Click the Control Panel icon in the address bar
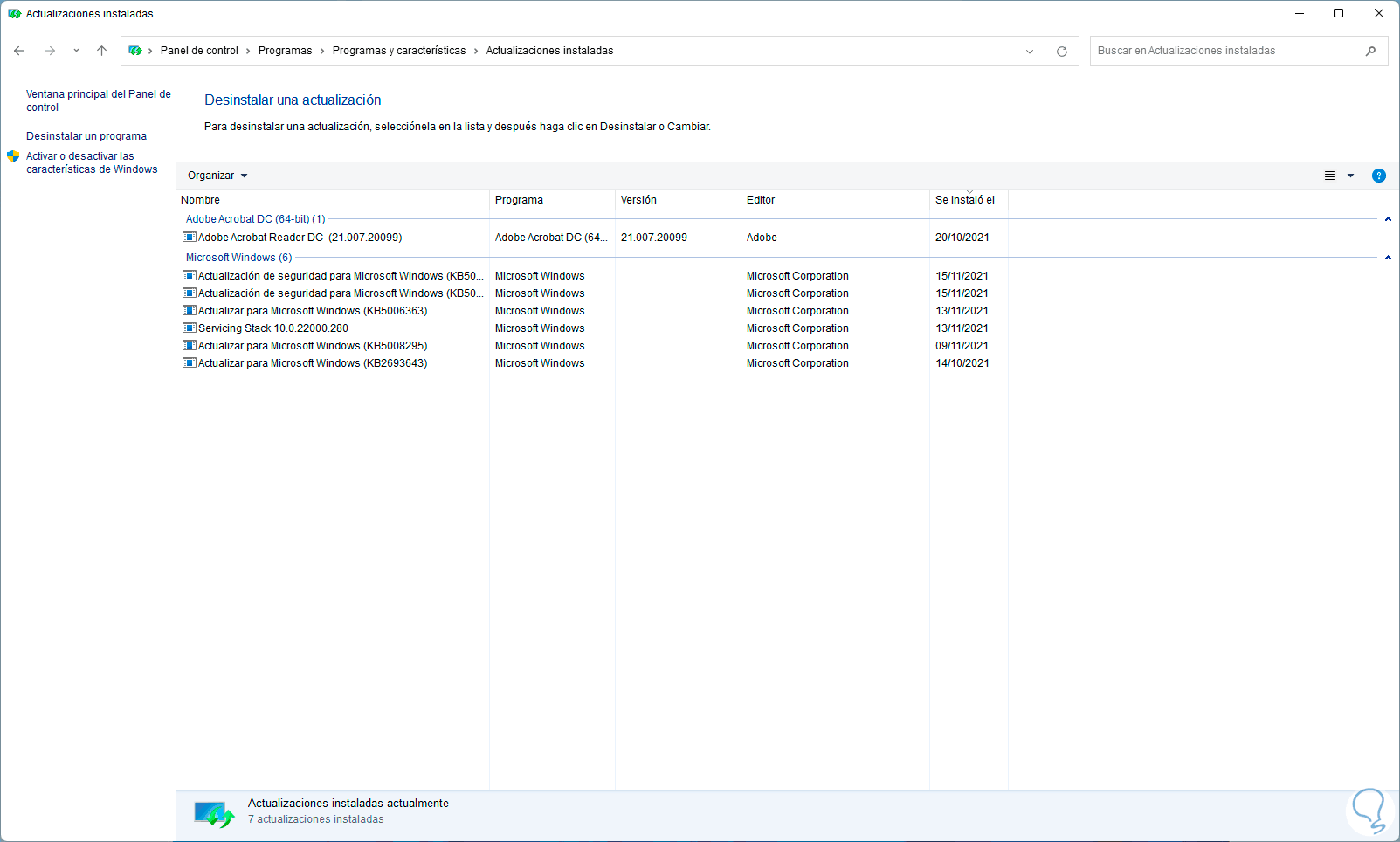The height and width of the screenshot is (842, 1400). click(x=135, y=51)
